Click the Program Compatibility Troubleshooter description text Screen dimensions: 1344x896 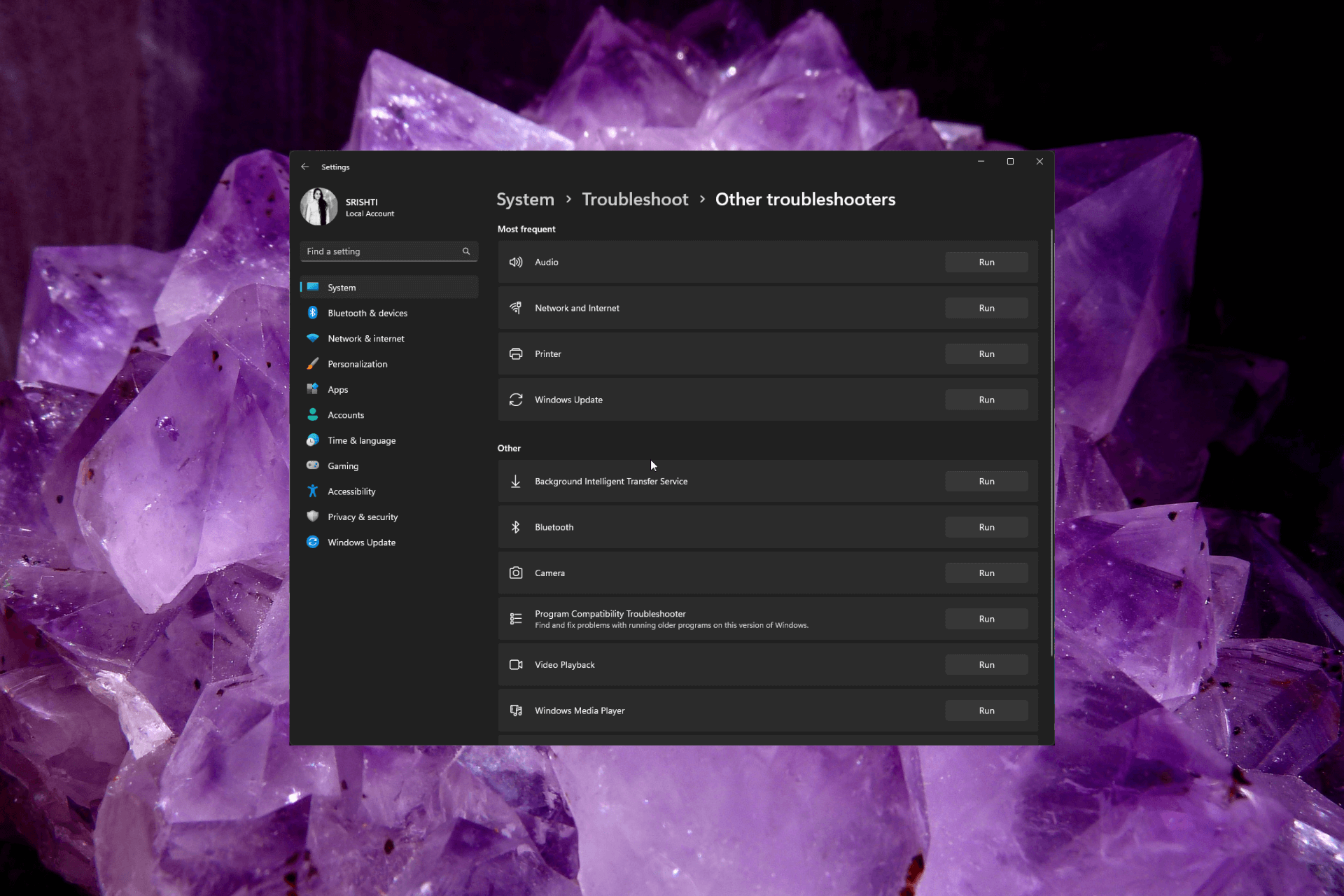tap(671, 625)
